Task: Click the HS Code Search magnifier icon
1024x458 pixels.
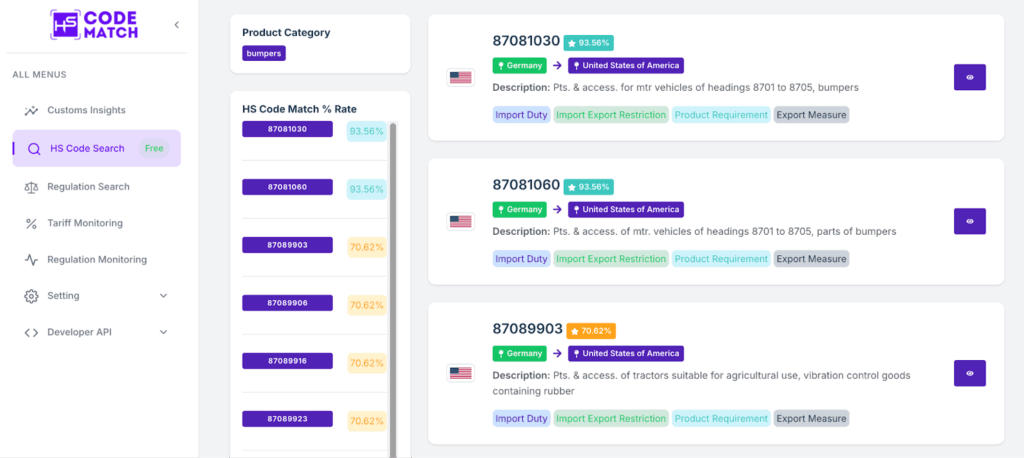Action: click(34, 149)
